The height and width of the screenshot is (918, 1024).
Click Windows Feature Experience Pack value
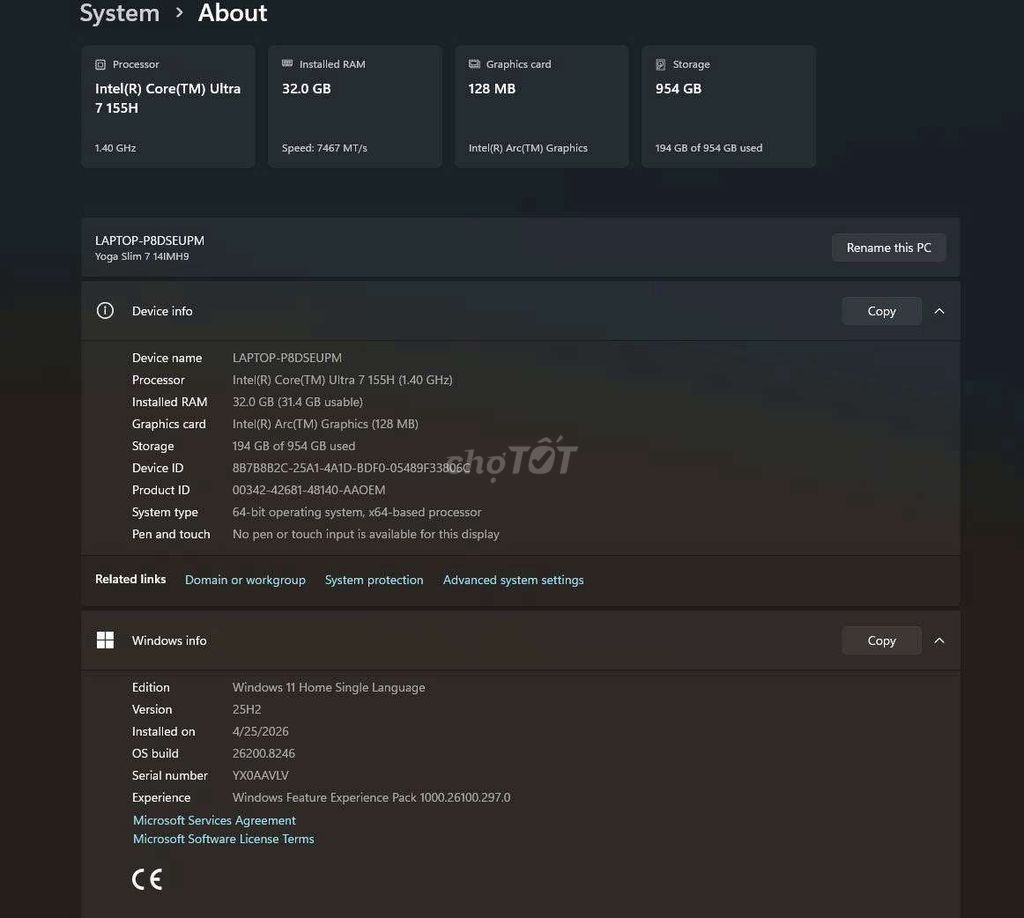(372, 798)
